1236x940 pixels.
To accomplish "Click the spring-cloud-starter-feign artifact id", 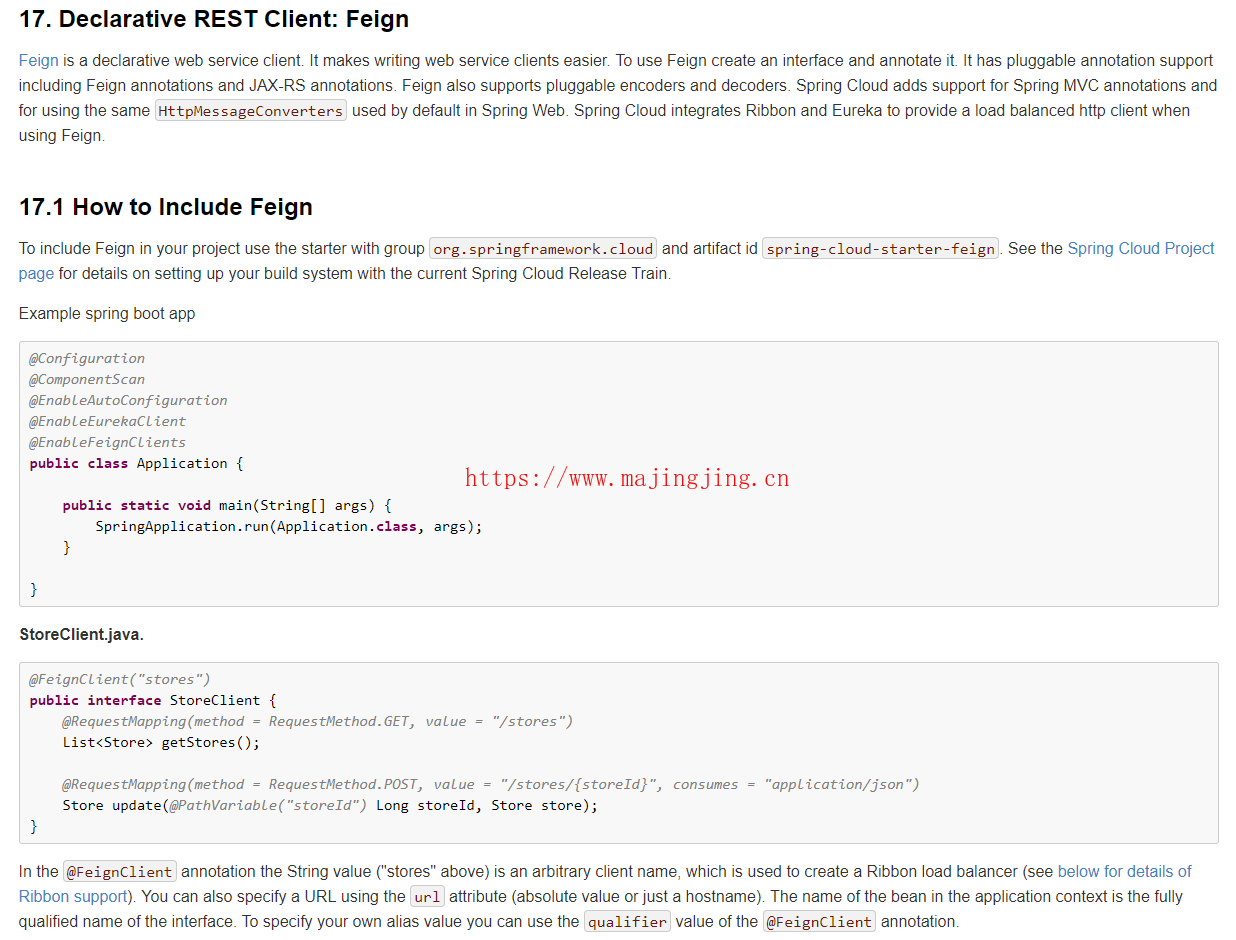I will point(881,249).
